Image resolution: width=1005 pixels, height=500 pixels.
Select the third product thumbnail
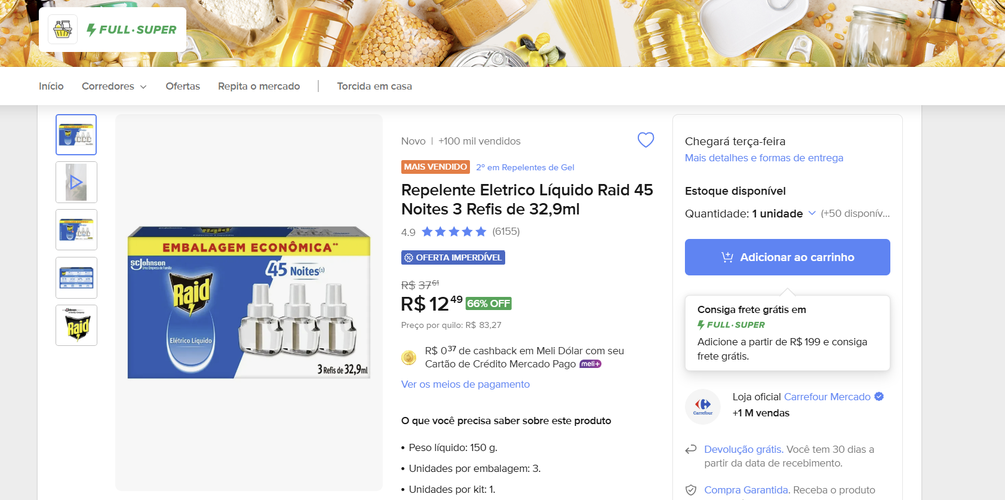pyautogui.click(x=76, y=229)
